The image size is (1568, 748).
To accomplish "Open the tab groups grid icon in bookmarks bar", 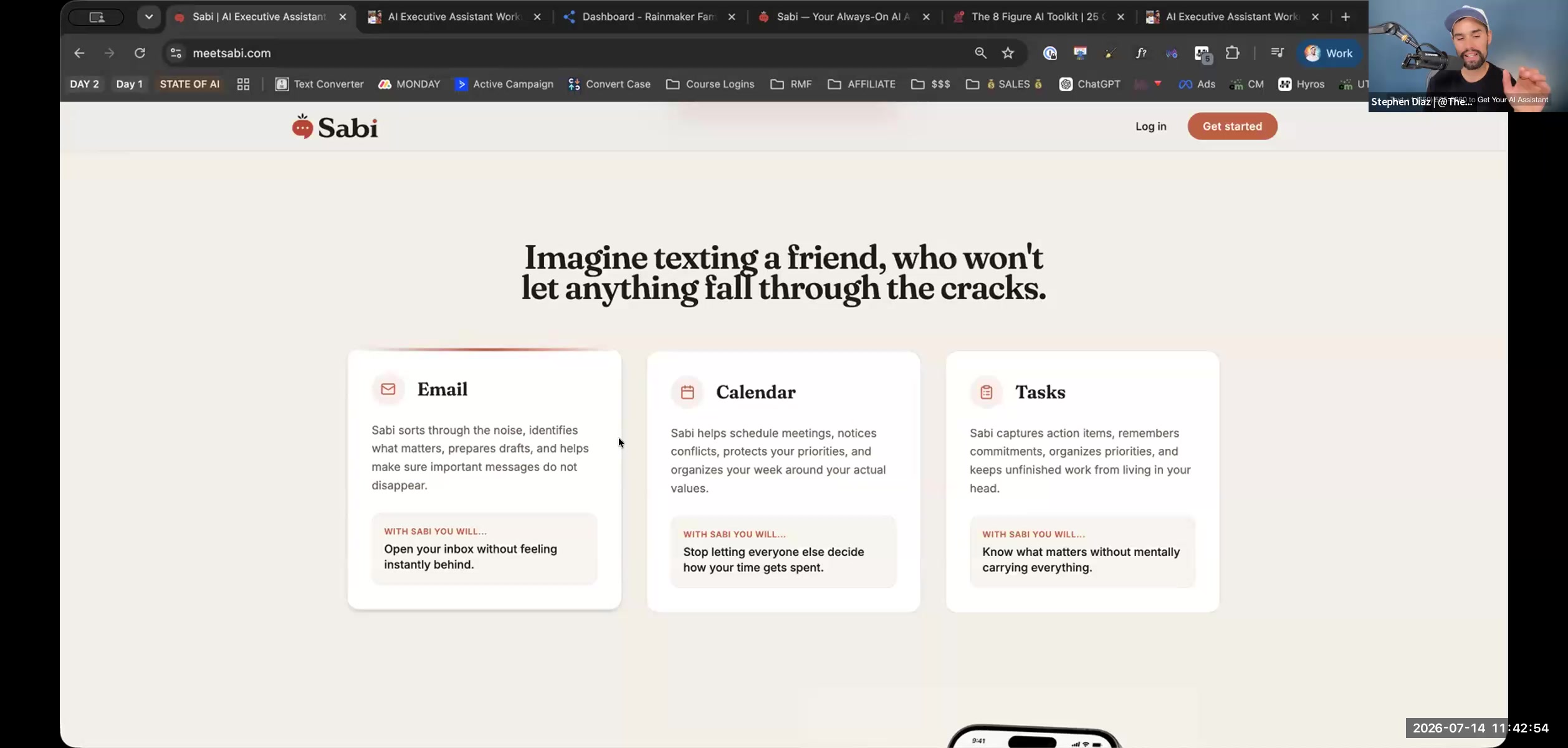I will [243, 84].
